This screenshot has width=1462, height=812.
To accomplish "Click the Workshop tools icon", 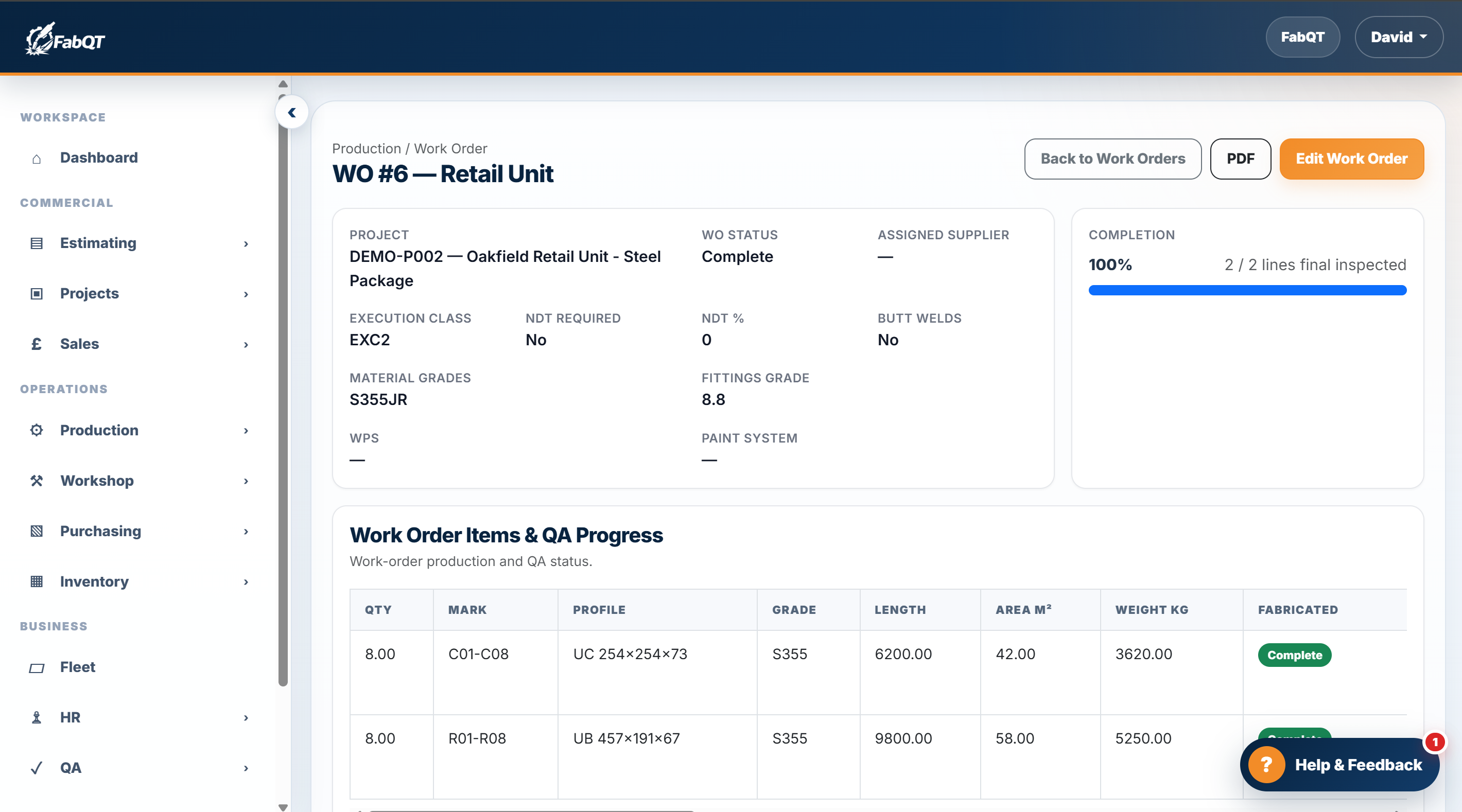I will click(x=37, y=481).
